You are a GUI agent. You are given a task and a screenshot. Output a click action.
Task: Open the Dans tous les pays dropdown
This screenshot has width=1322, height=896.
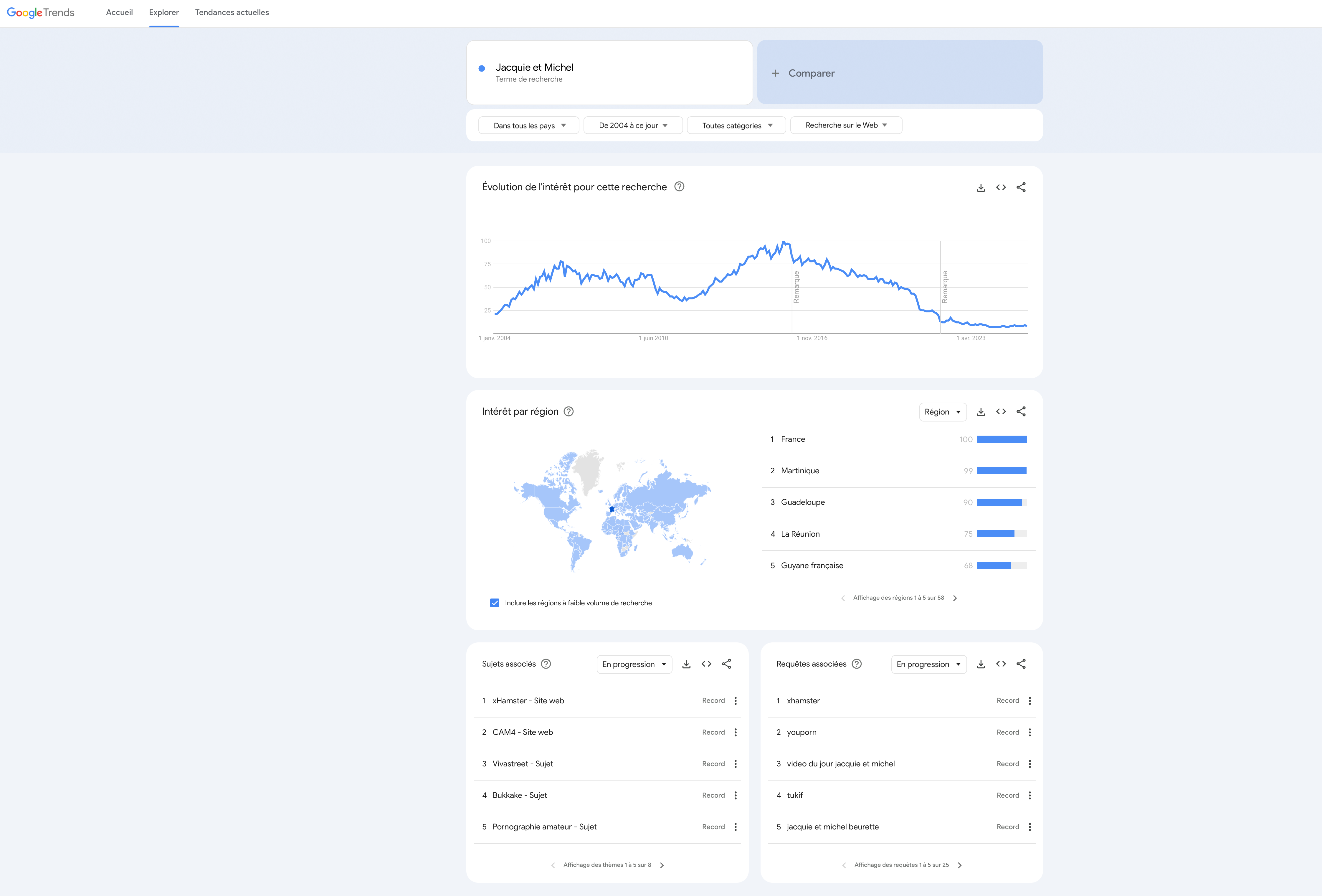[x=528, y=126]
